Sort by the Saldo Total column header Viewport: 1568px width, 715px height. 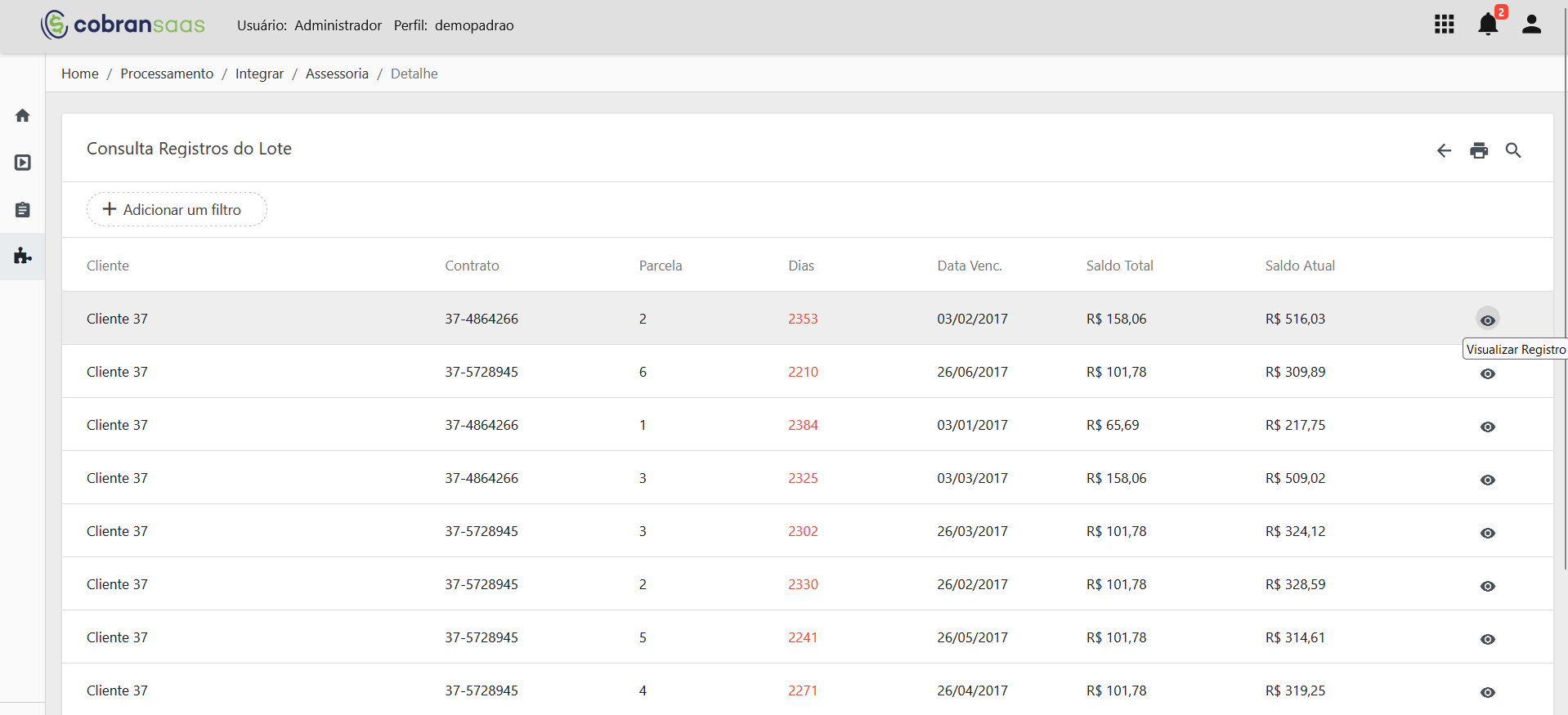coord(1119,266)
